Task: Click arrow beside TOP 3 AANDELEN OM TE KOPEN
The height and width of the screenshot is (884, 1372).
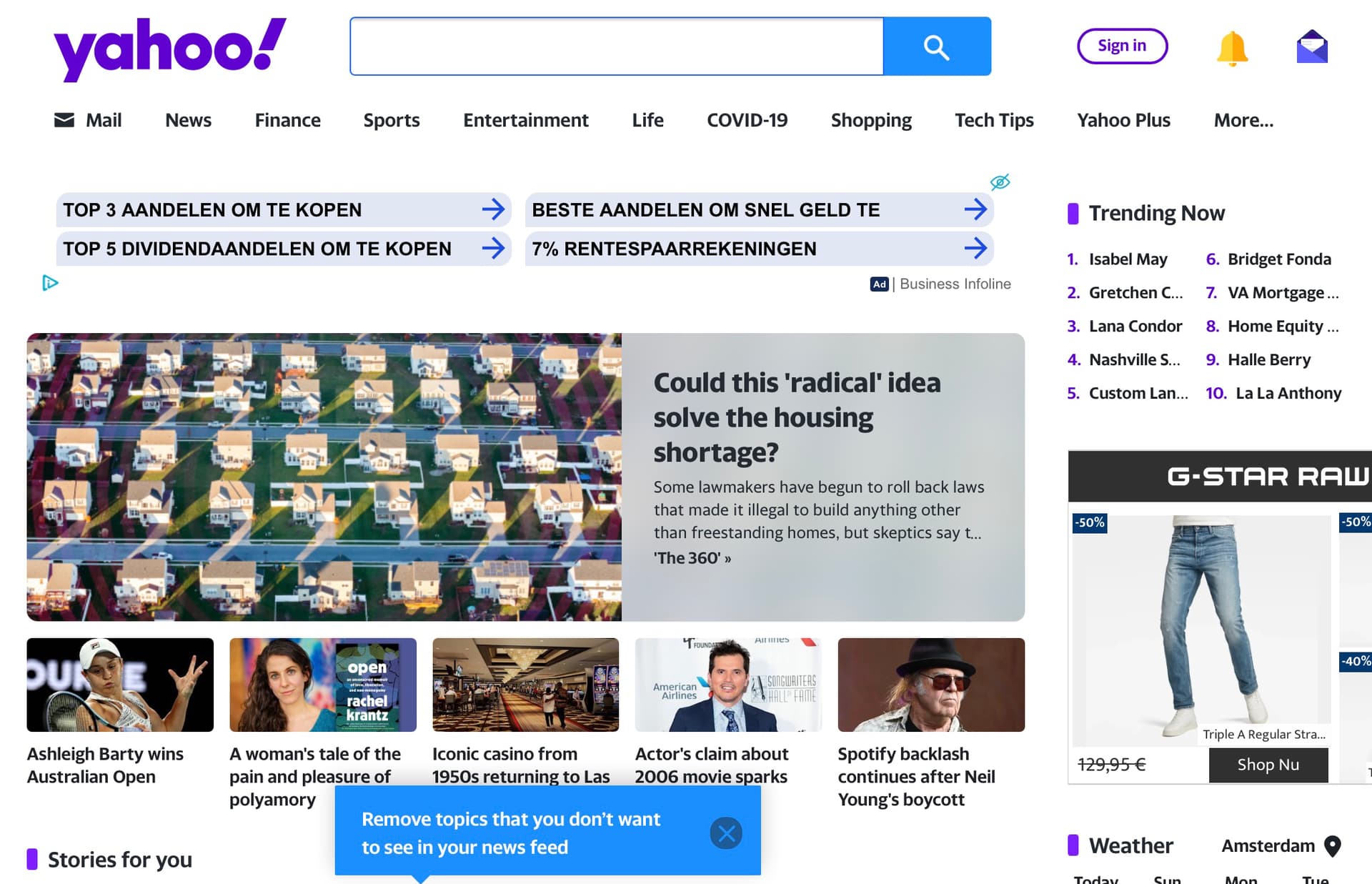Action: pos(493,209)
